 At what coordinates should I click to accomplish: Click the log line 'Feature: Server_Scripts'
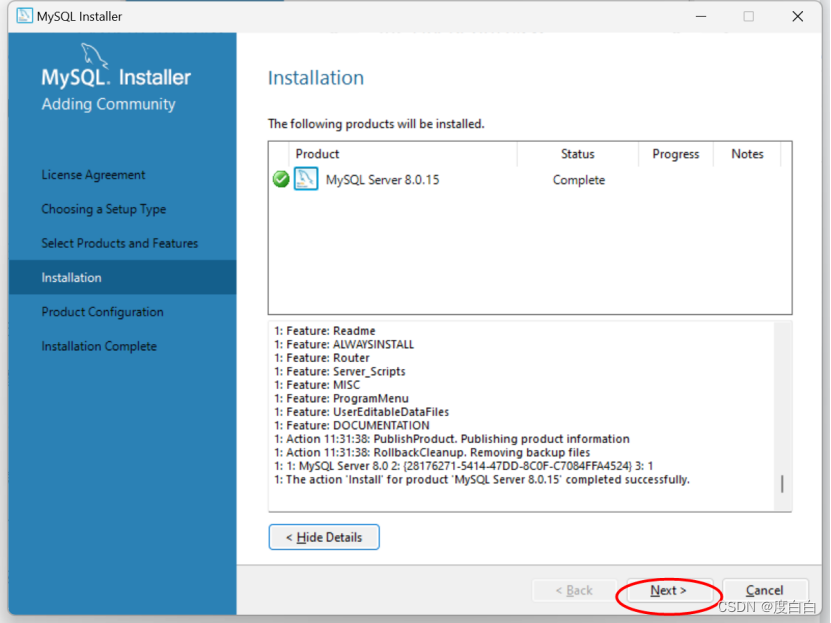point(340,371)
